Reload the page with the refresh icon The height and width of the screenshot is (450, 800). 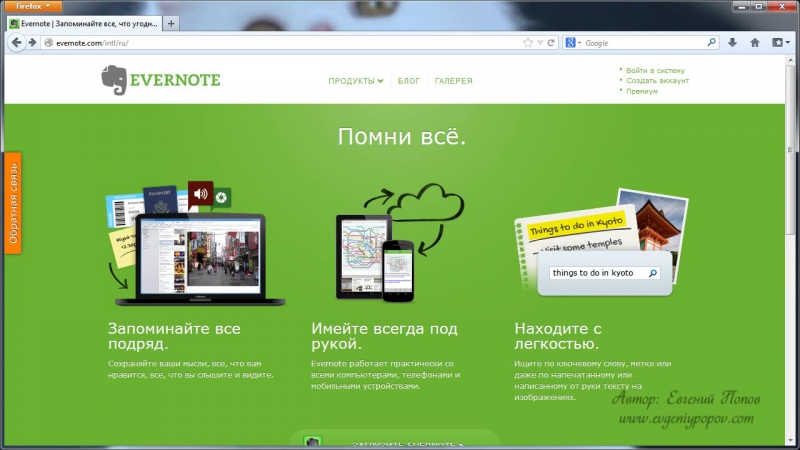(551, 43)
